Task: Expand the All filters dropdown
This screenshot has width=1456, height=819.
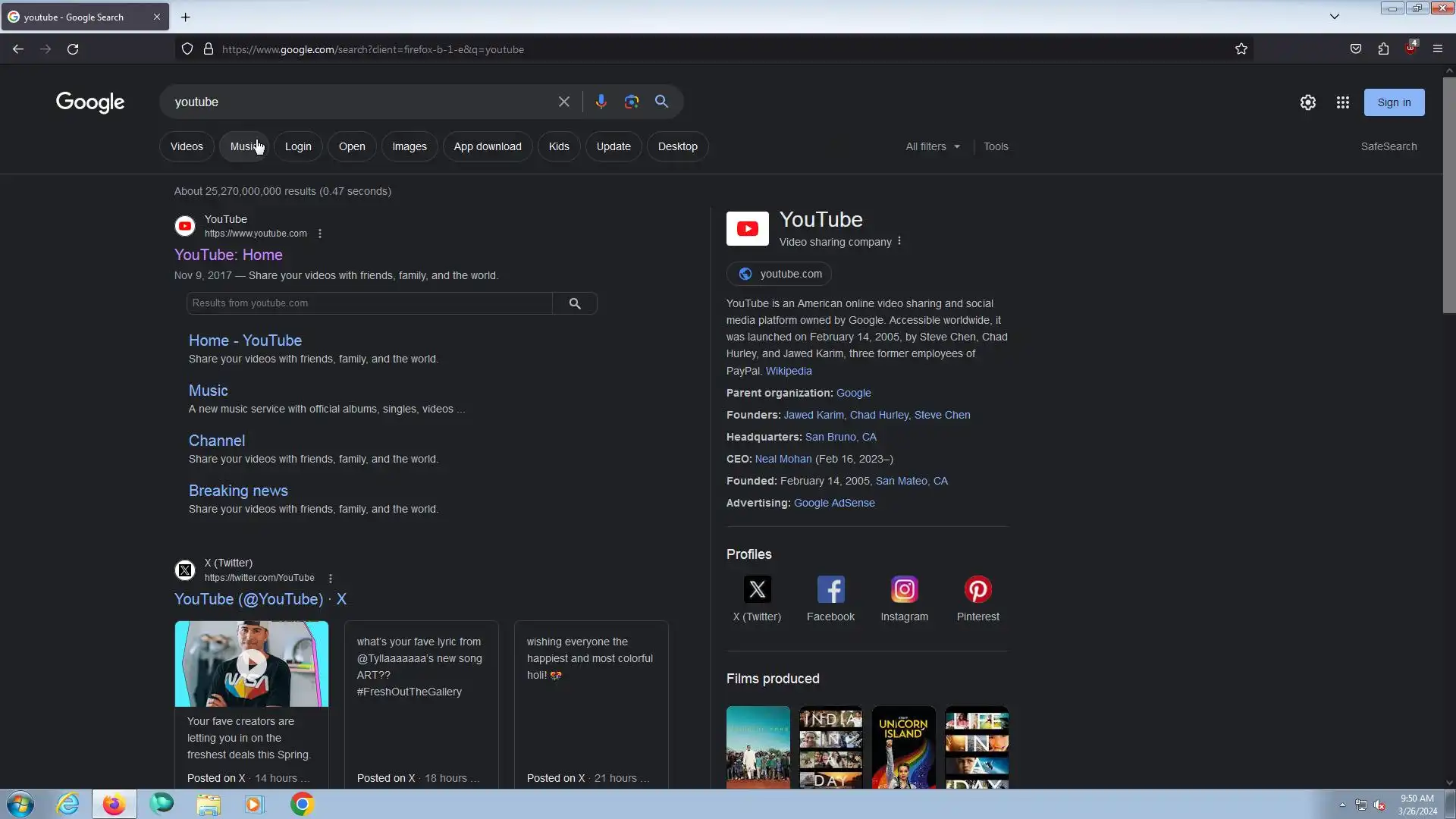Action: click(x=932, y=146)
